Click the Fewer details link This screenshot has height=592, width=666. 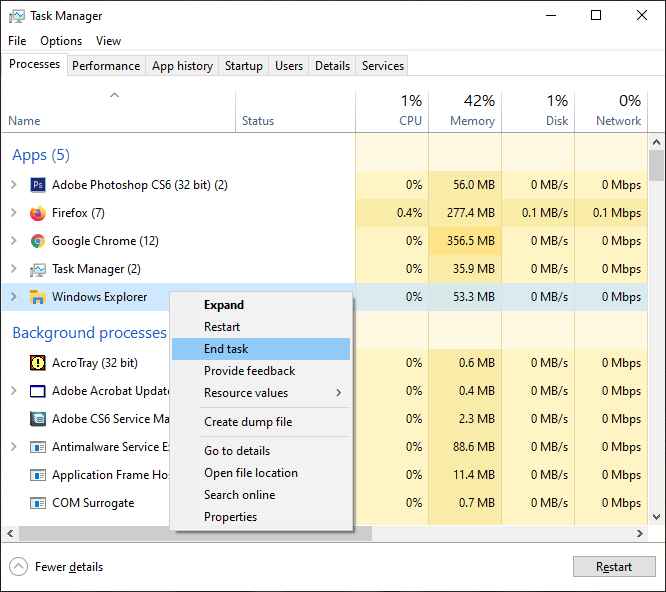(69, 567)
